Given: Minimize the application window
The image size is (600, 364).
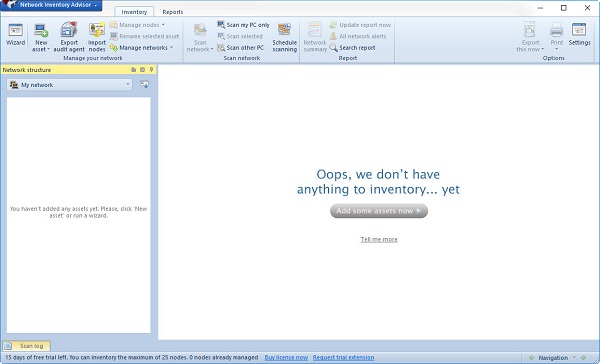Looking at the screenshot, I should pyautogui.click(x=540, y=8).
